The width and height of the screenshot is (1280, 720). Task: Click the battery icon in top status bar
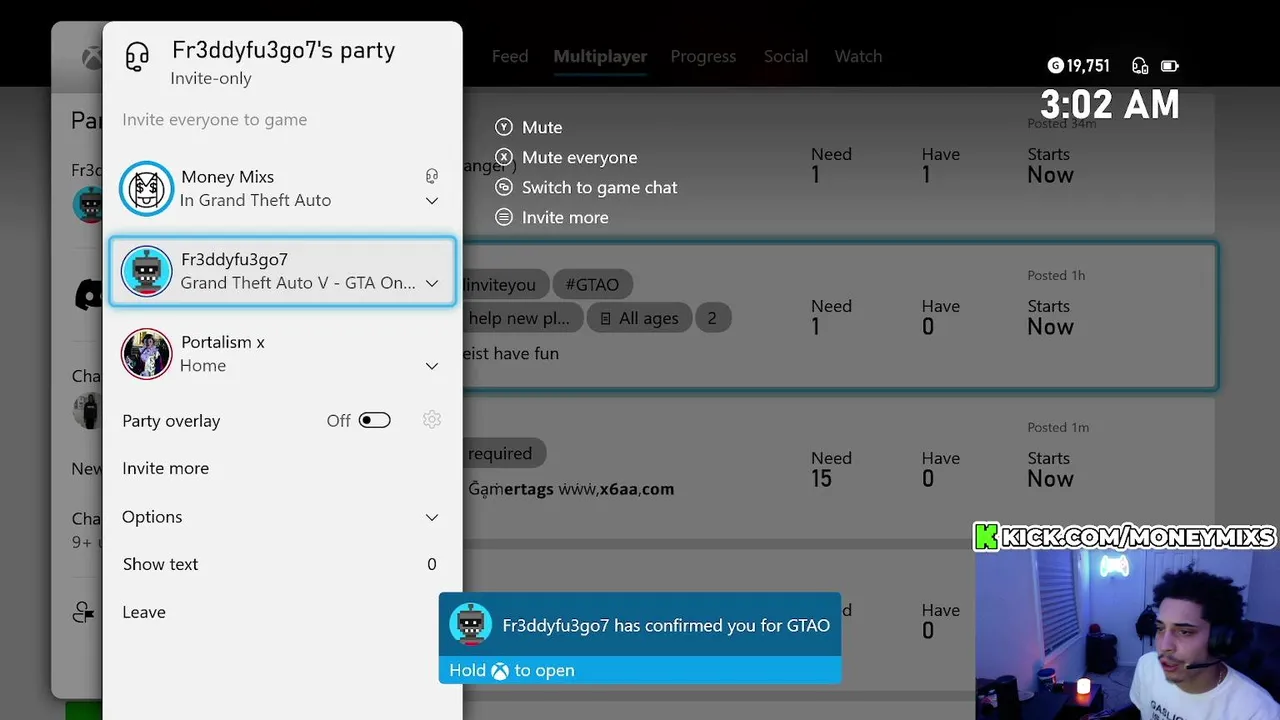click(x=1169, y=66)
